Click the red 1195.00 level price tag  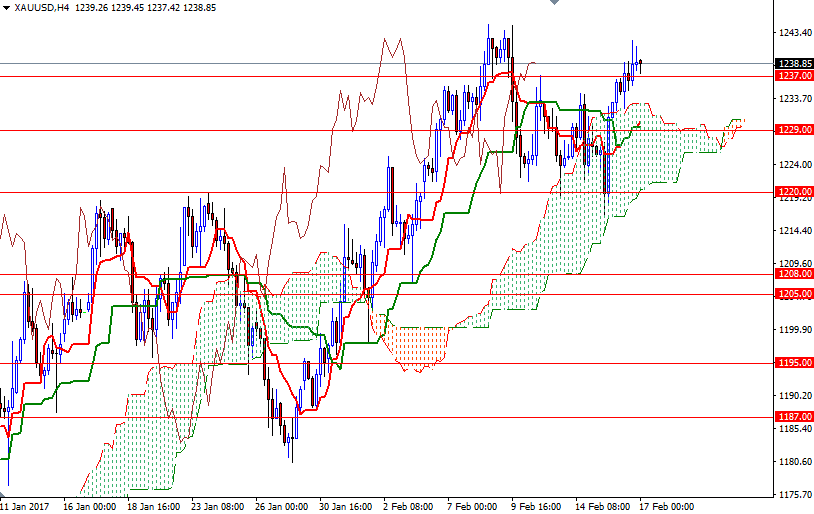[x=794, y=363]
